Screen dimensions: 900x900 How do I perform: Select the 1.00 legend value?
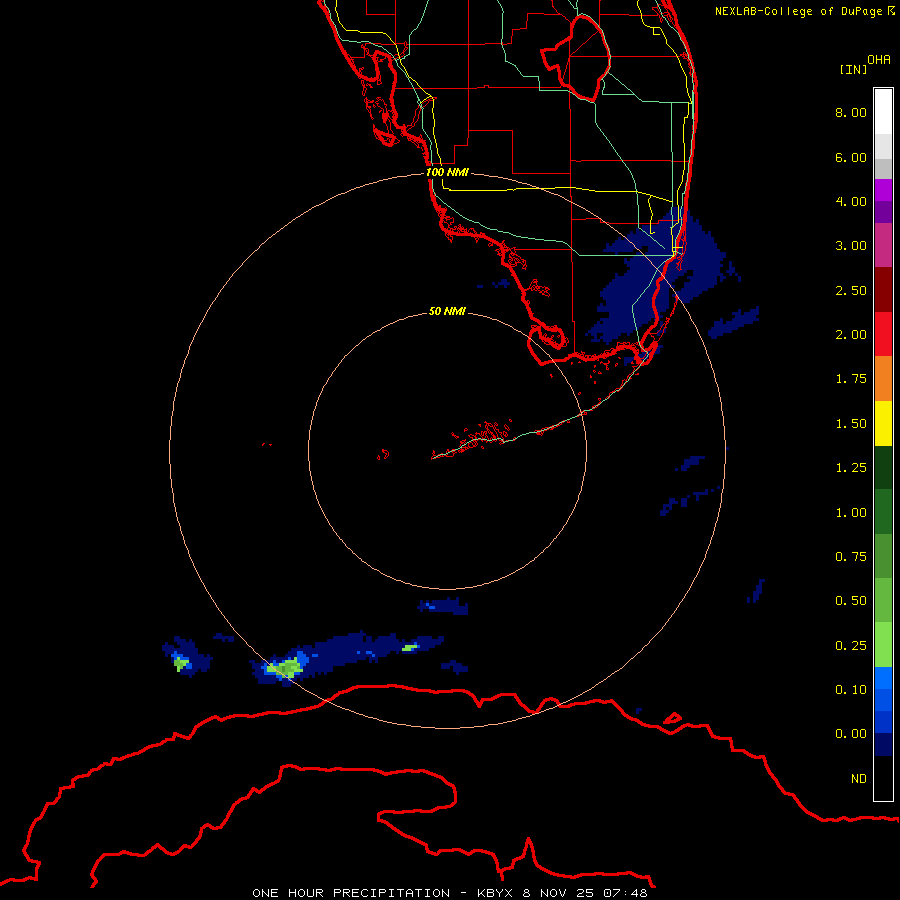[851, 513]
